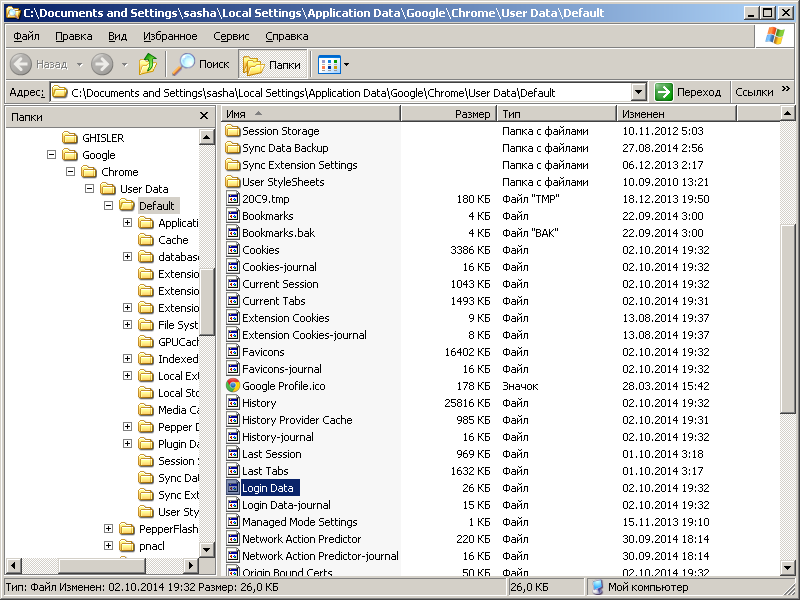This screenshot has width=800, height=600.
Task: Click the file list vertical scrollbar thumb
Action: (x=787, y=319)
